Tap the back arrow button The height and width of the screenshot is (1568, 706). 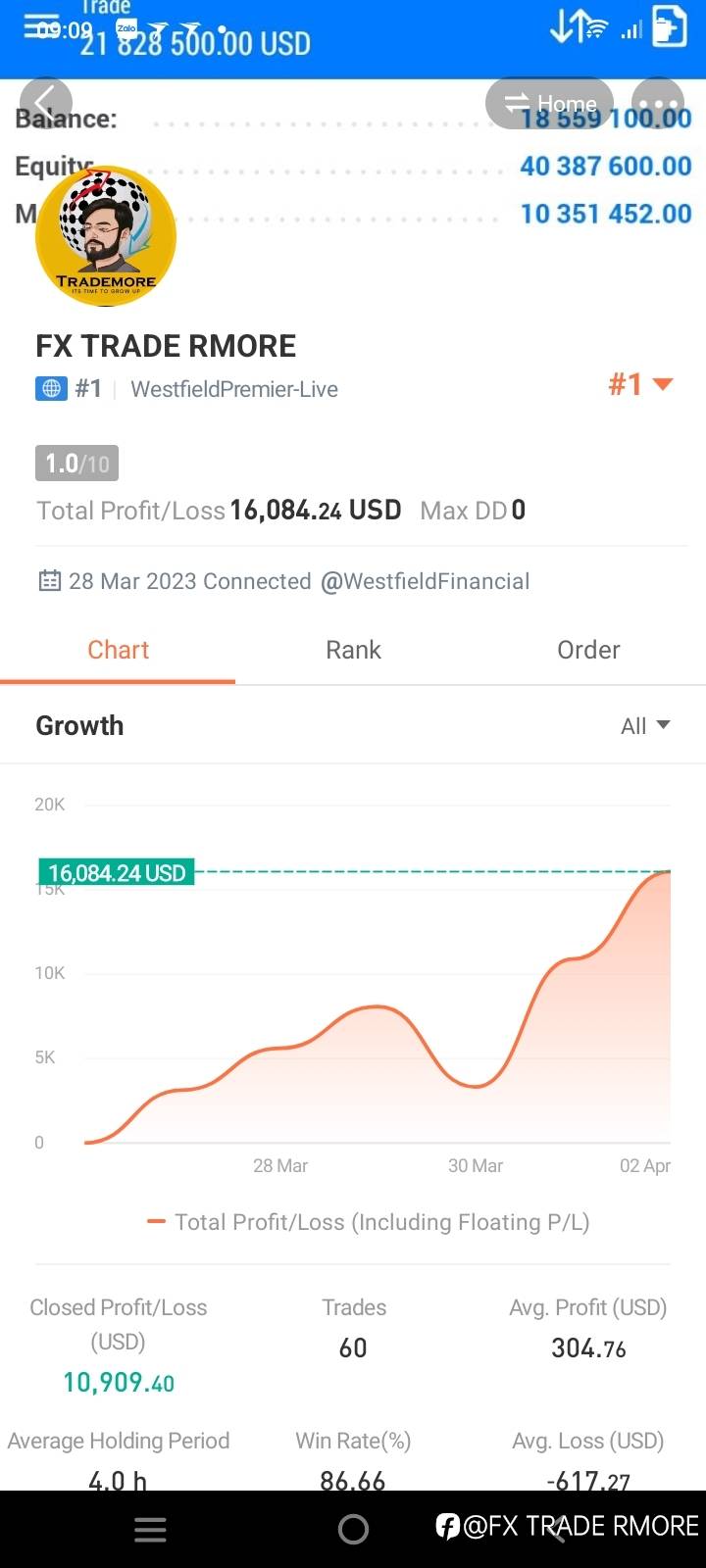45,103
